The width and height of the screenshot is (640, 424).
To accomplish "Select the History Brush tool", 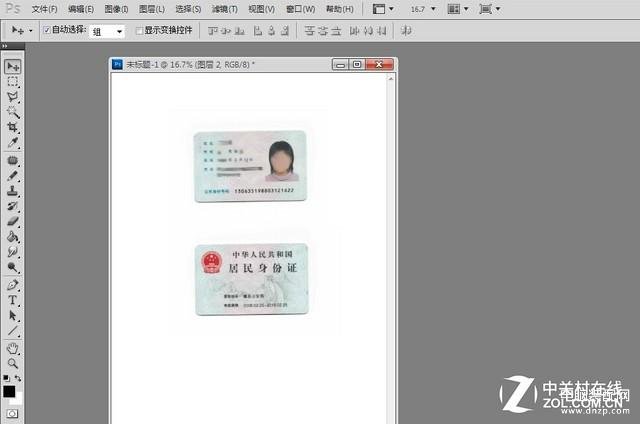I will pos(13,206).
